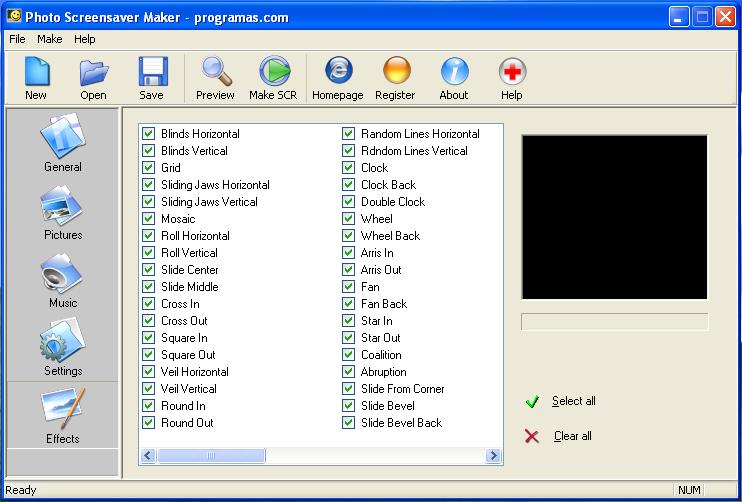Viewport: 742px width, 502px height.
Task: Select the Effects sidebar section
Action: pyautogui.click(x=62, y=415)
